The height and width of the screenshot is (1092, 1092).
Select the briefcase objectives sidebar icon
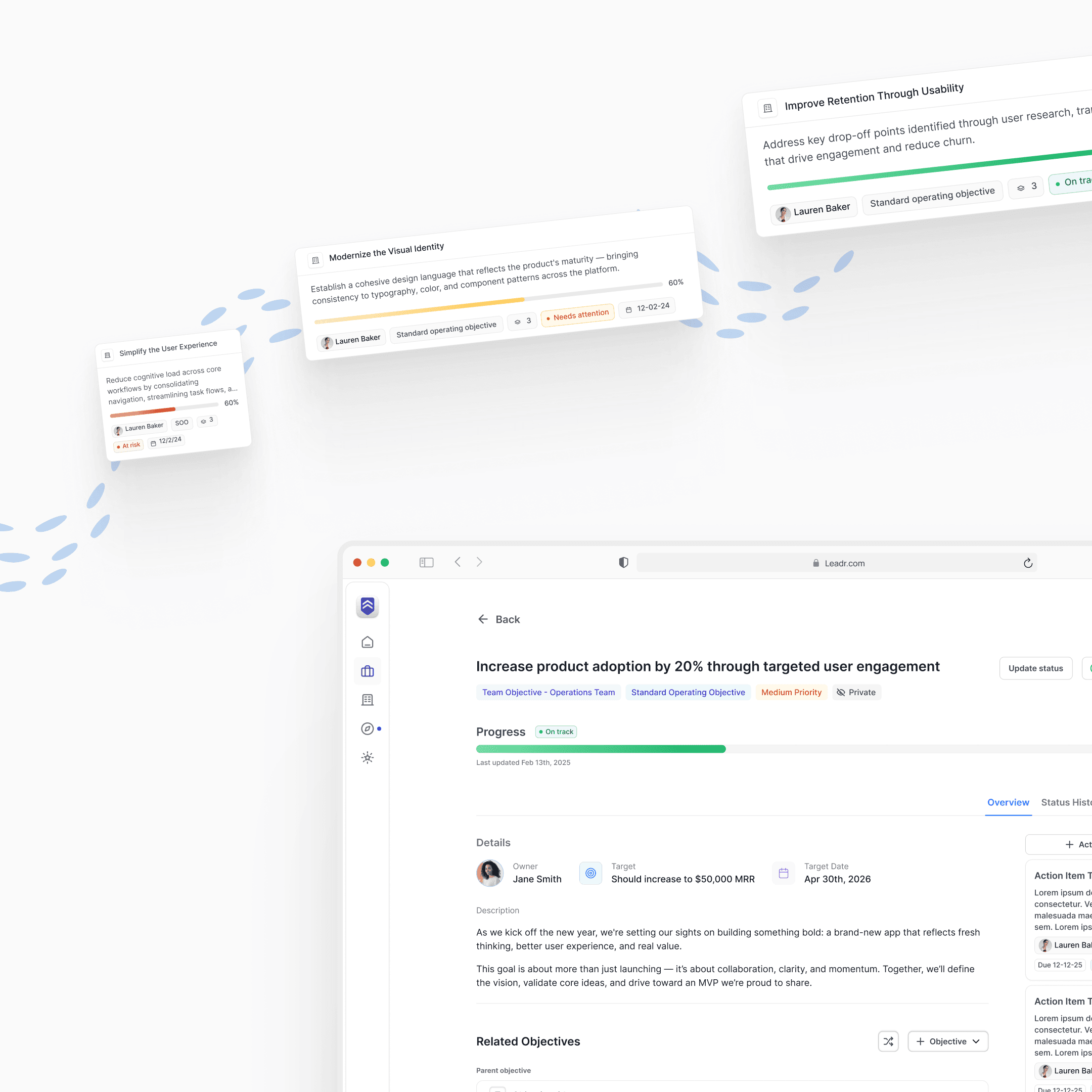(368, 671)
